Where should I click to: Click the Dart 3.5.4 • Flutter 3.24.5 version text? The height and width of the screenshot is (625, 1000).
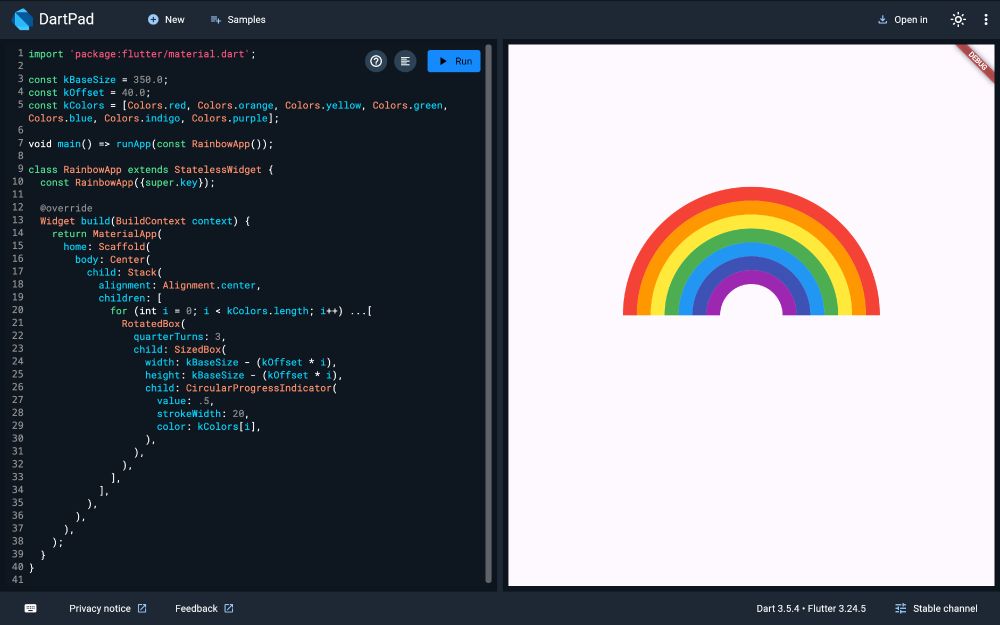pos(811,608)
